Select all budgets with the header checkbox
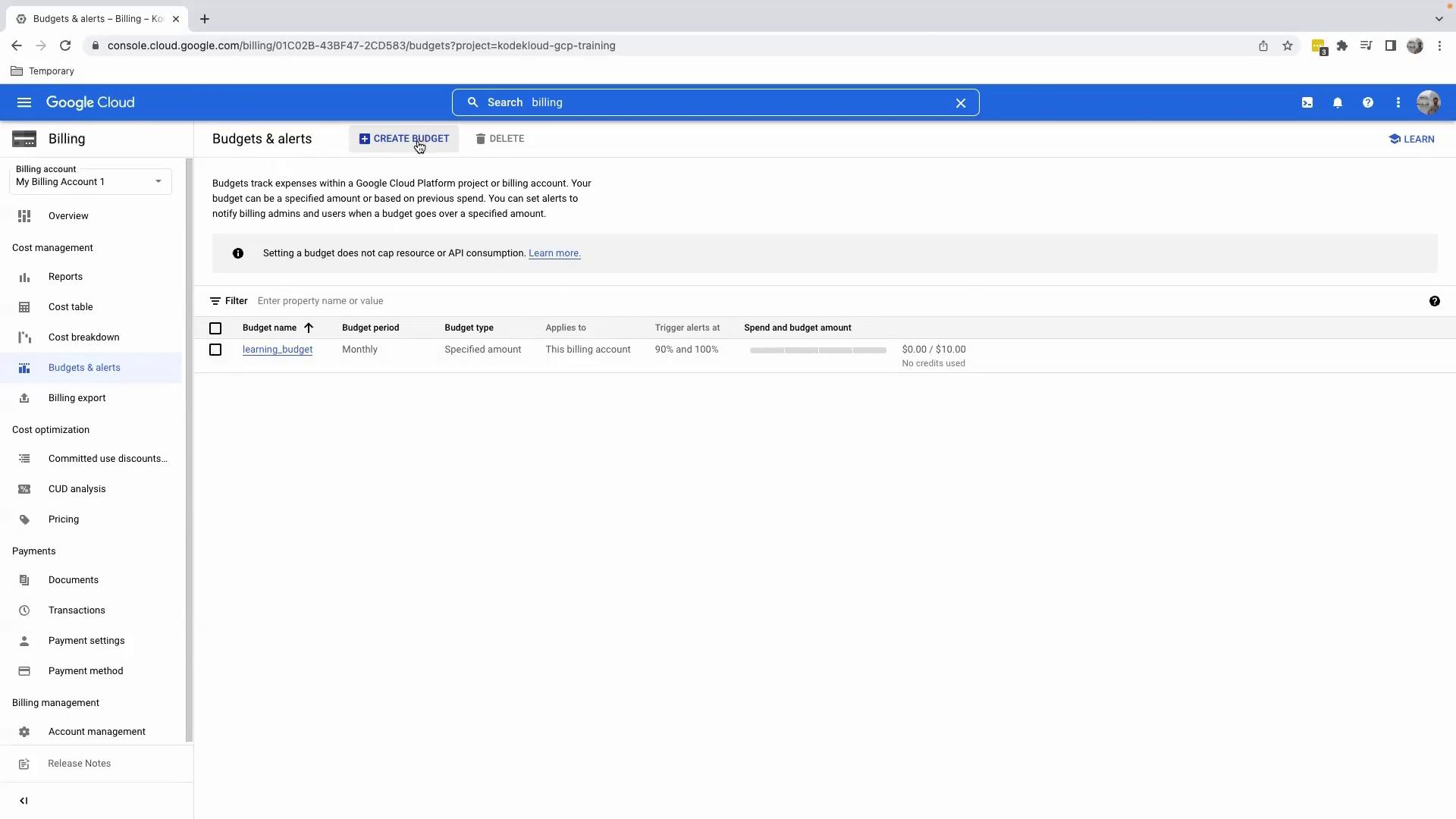The width and height of the screenshot is (1456, 819). pyautogui.click(x=215, y=328)
